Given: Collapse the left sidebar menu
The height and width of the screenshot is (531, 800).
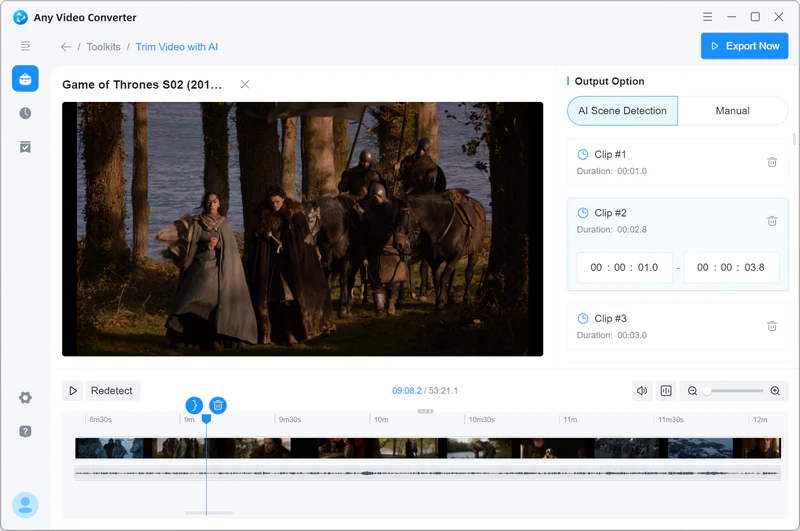Looking at the screenshot, I should pos(25,46).
